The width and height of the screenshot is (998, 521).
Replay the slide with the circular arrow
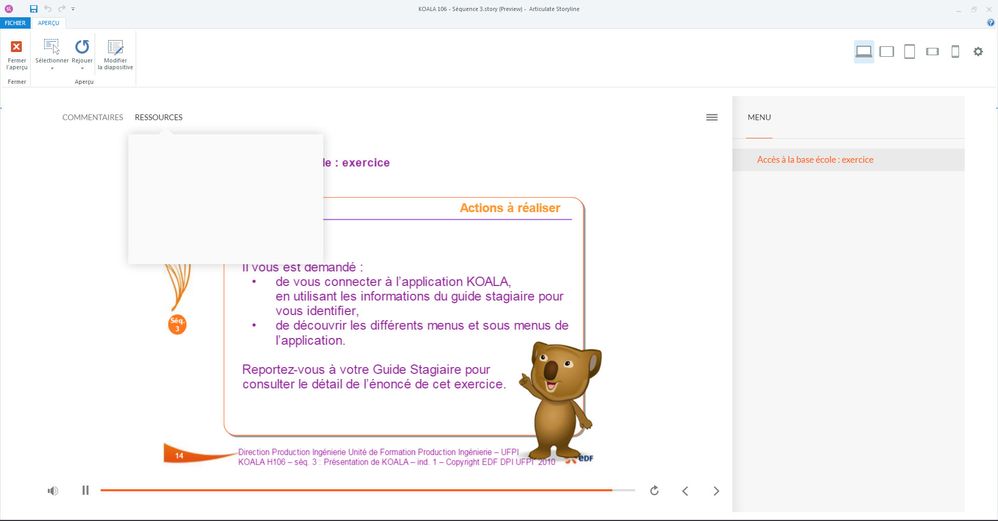tap(654, 490)
